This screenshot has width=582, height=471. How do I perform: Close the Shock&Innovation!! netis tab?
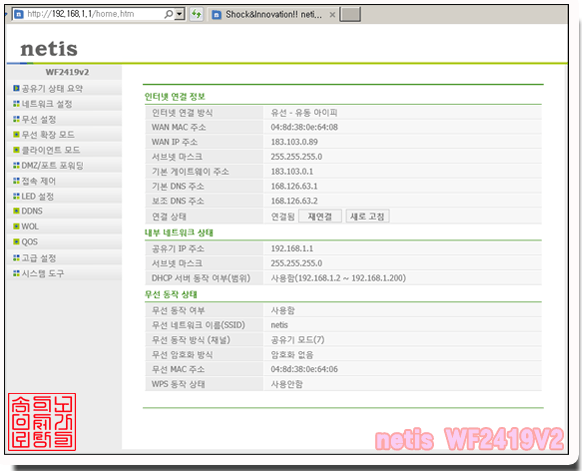click(332, 14)
